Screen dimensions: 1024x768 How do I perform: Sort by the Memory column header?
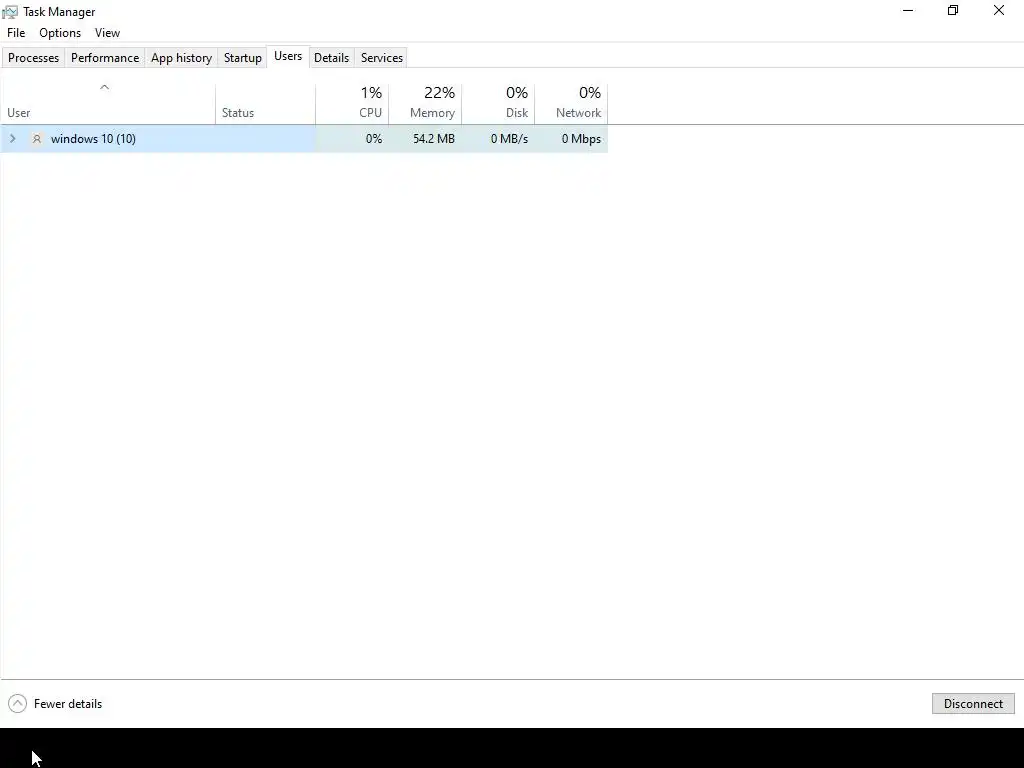pos(425,104)
